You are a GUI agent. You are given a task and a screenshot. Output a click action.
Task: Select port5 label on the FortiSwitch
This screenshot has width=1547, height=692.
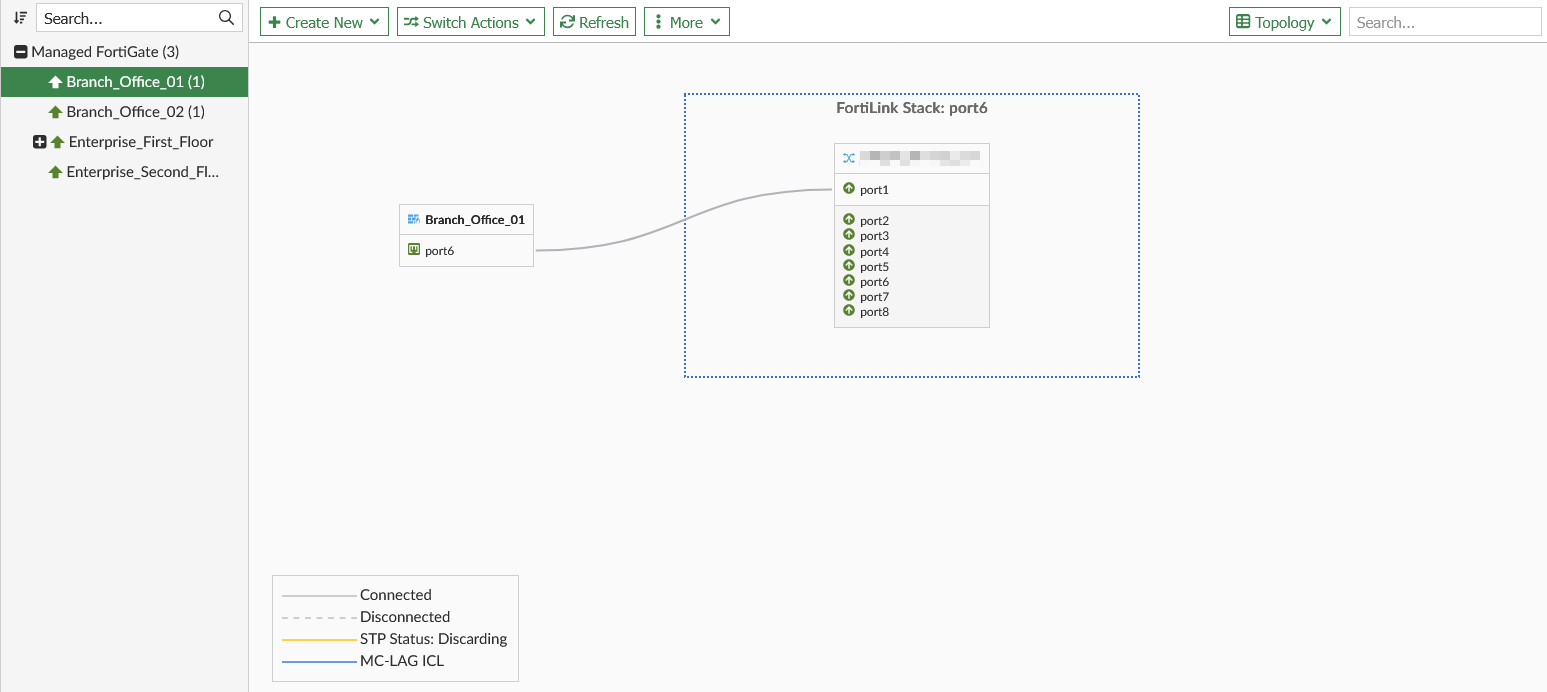tap(874, 267)
